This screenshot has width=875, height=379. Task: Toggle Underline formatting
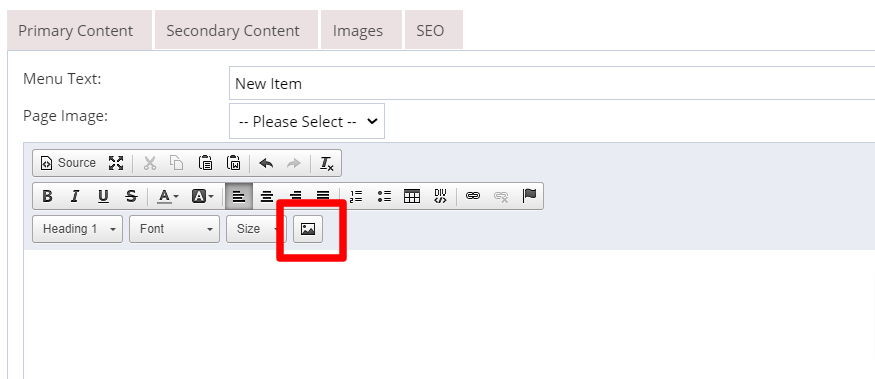(x=103, y=196)
